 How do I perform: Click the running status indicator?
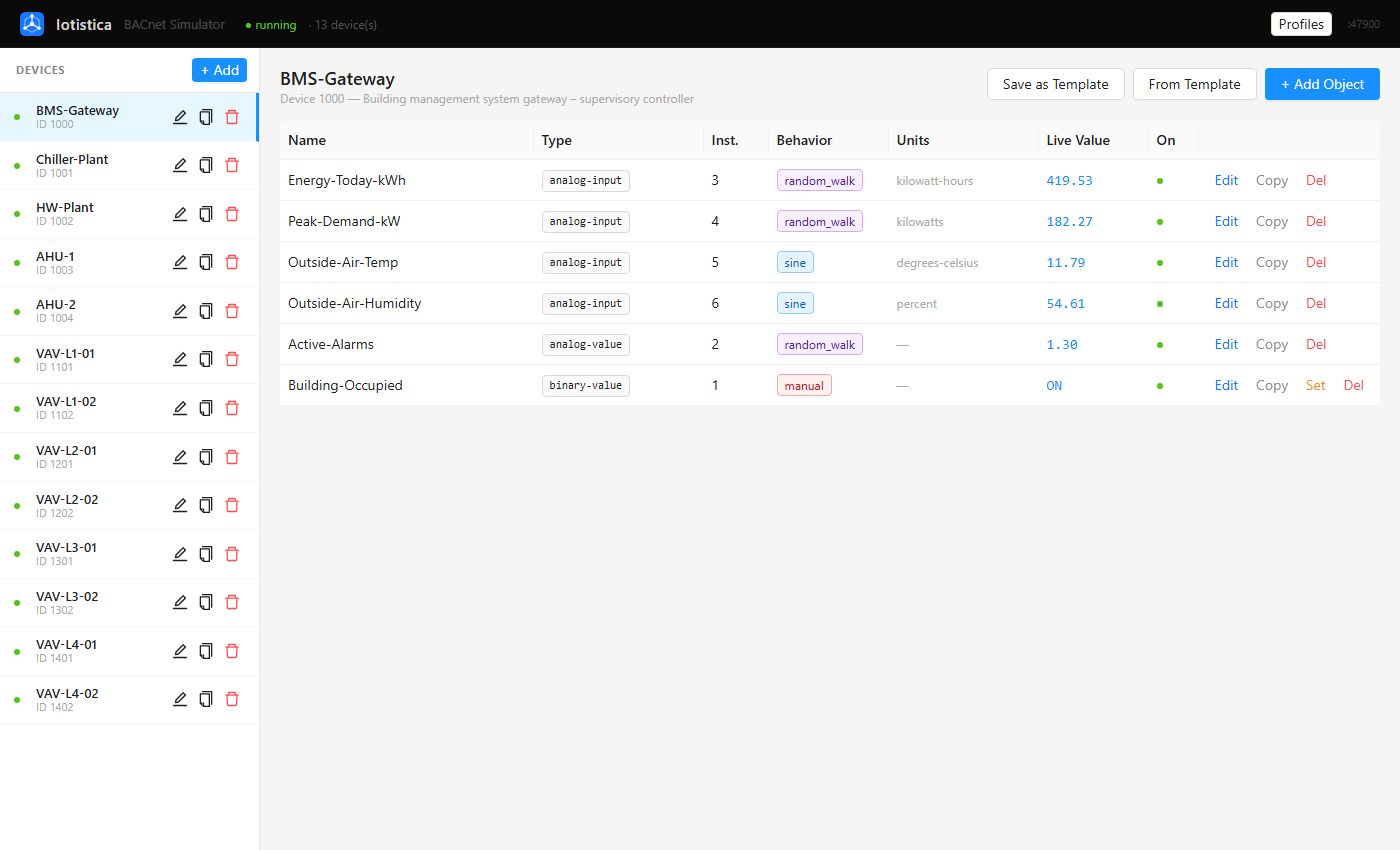point(271,25)
